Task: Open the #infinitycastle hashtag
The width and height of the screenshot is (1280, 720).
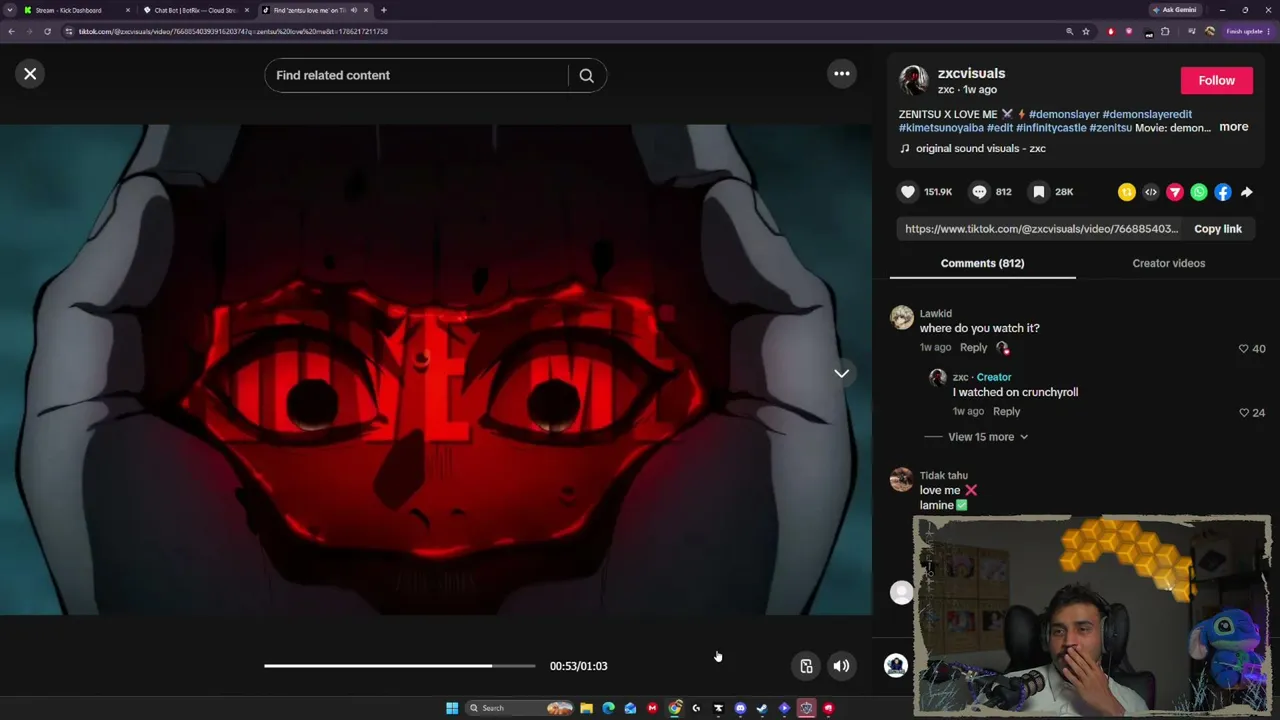Action: click(1051, 128)
